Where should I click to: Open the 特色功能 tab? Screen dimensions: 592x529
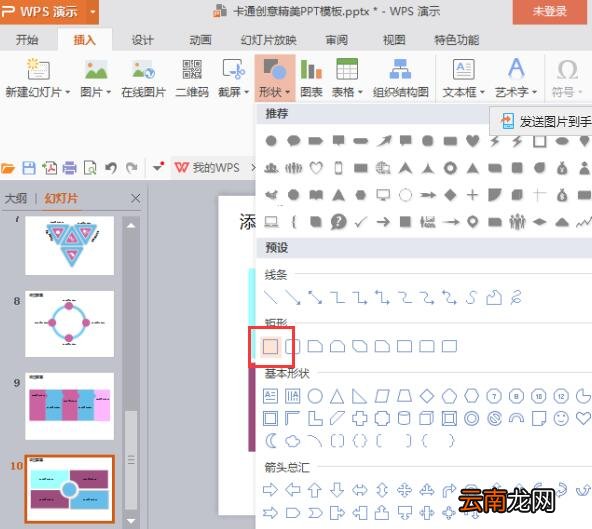tap(456, 40)
